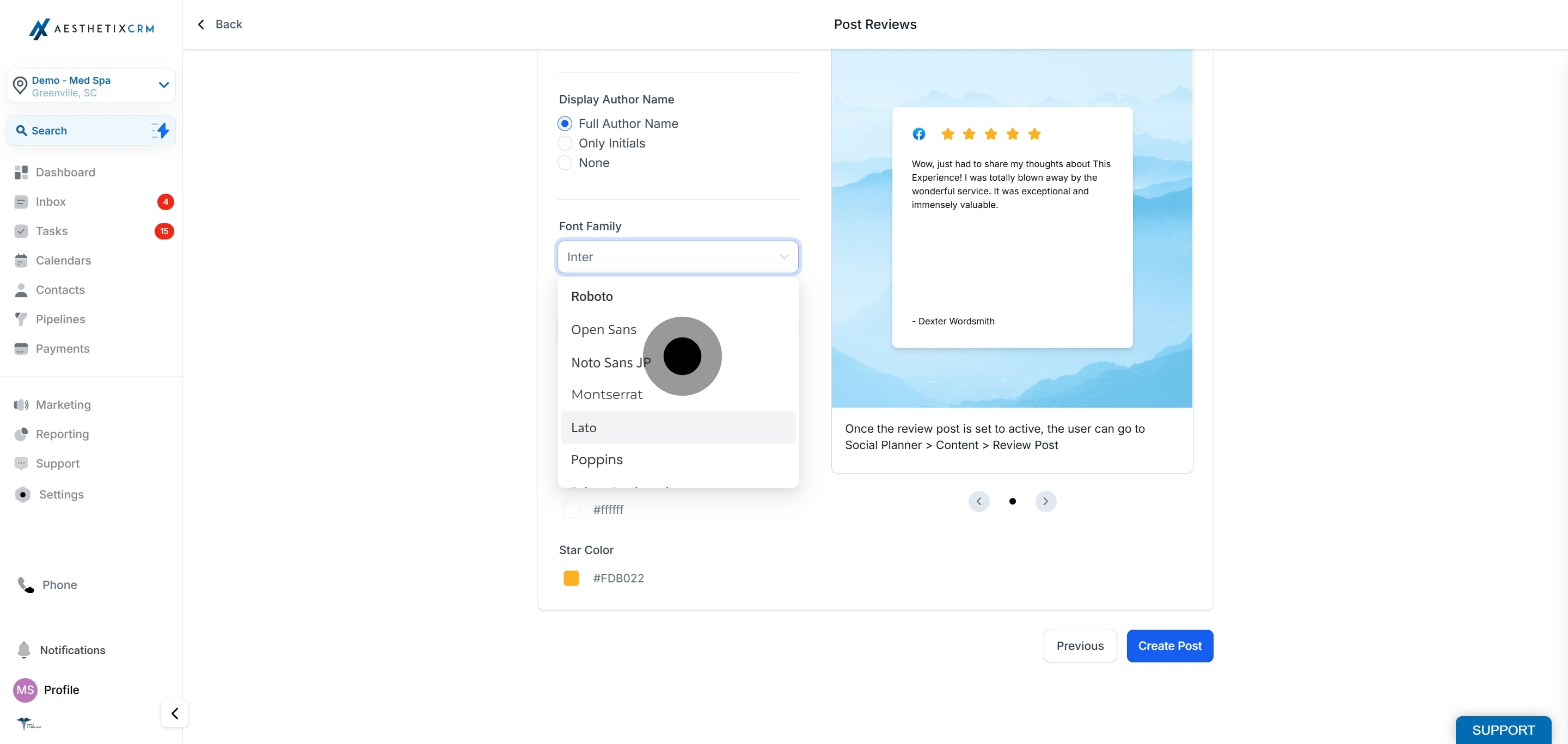Show the next preview slide arrow
This screenshot has width=1568, height=744.
[1046, 501]
